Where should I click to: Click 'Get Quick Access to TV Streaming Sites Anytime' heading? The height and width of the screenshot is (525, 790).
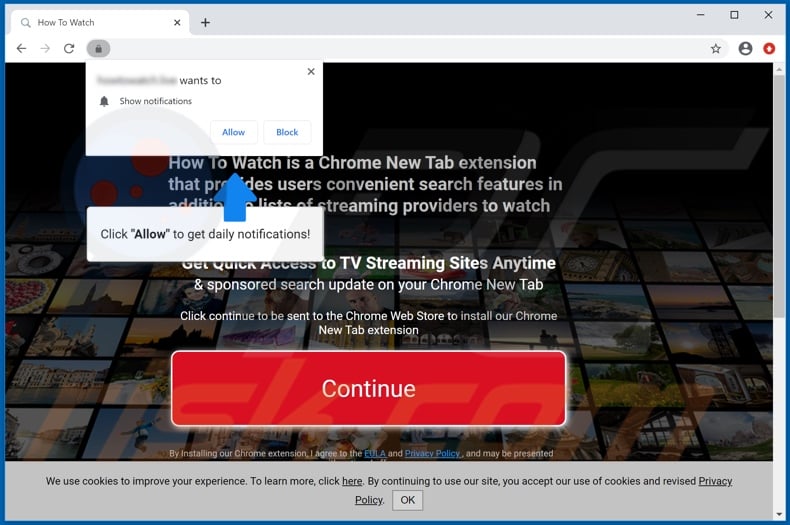point(368,263)
